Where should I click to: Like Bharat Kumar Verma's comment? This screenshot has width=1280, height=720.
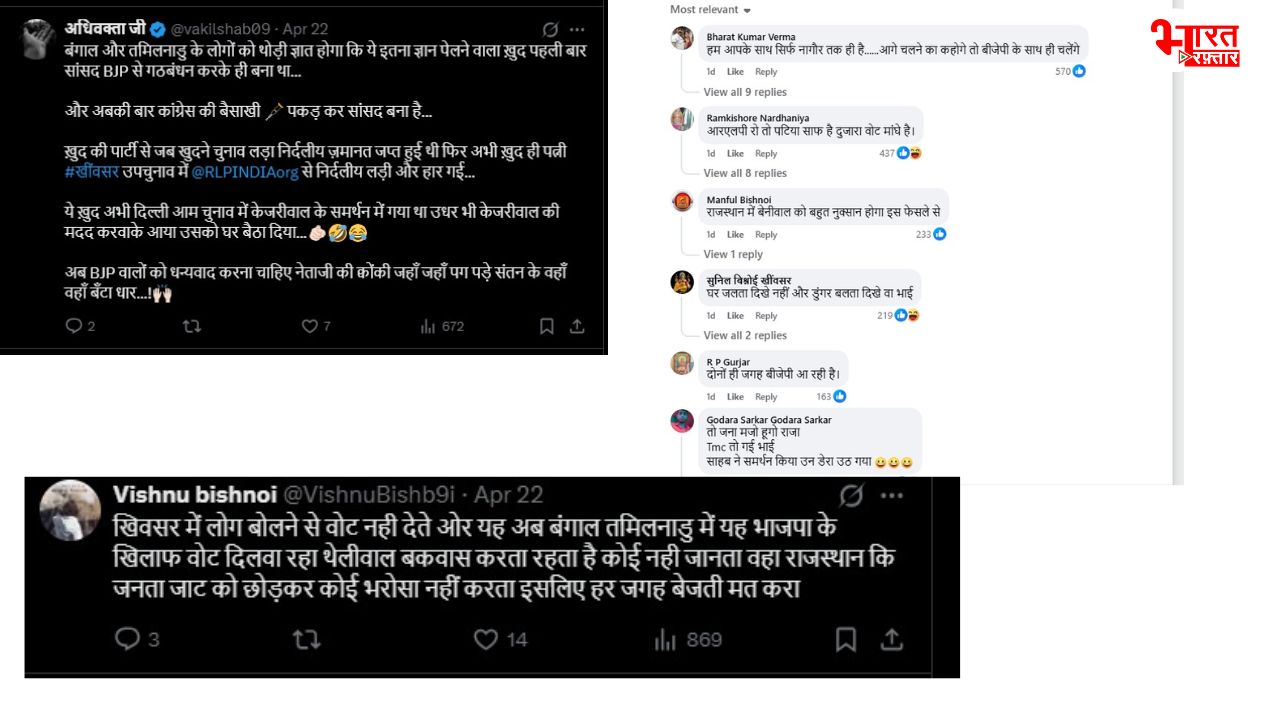[x=735, y=72]
